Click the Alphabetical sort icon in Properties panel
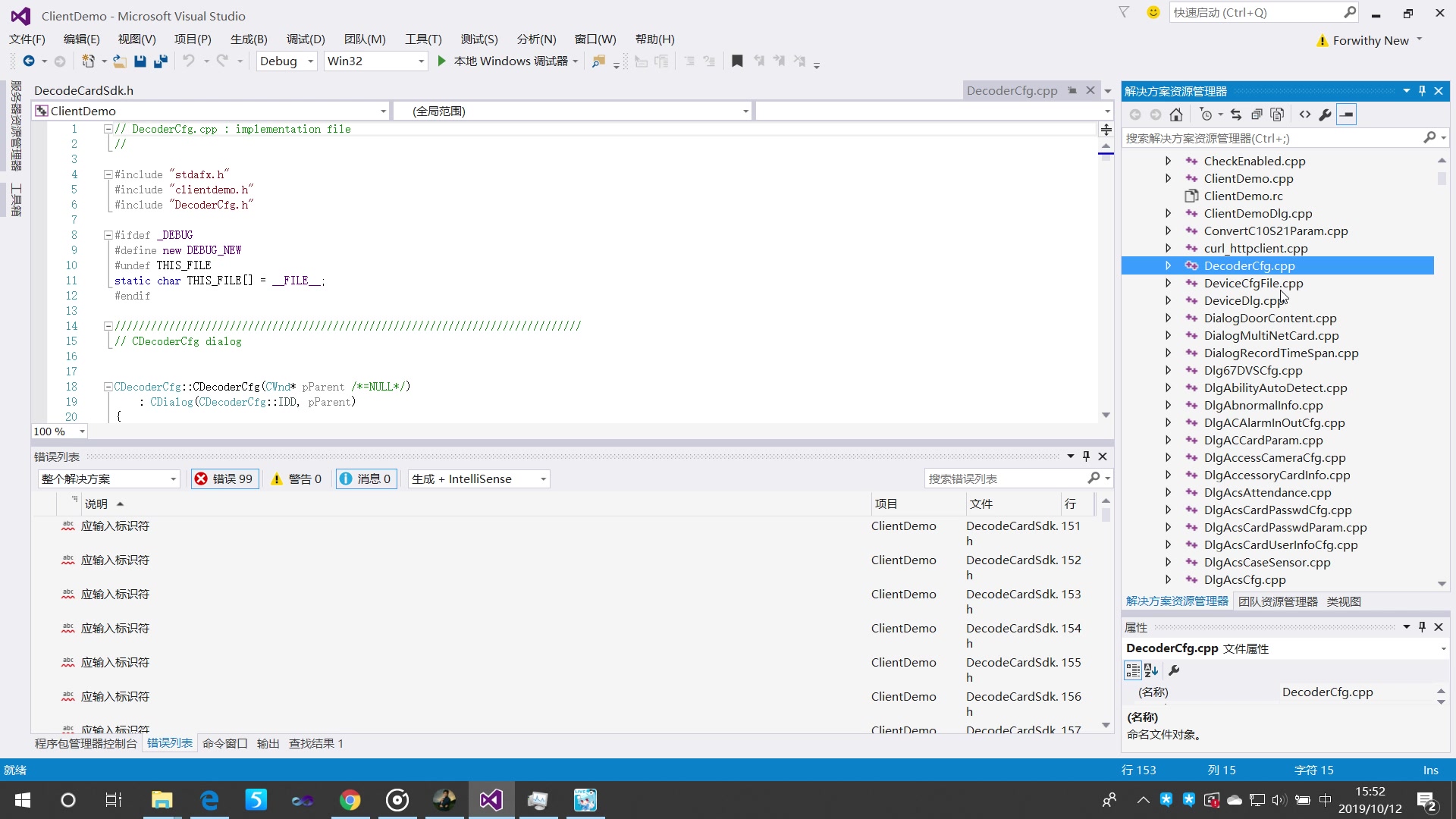This screenshot has width=1456, height=819. 1151,670
